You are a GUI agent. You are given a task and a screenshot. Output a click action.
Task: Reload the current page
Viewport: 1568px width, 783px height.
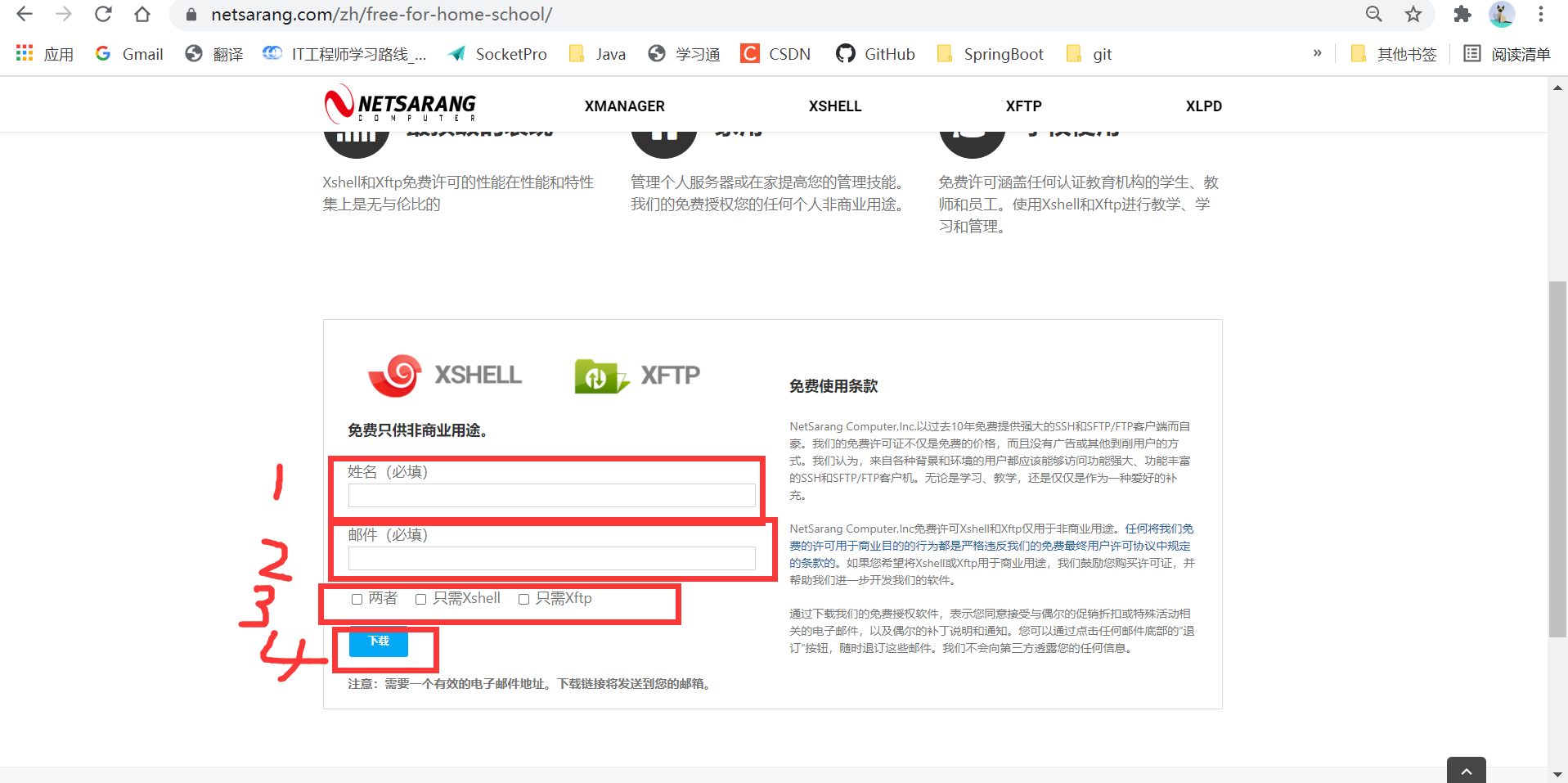coord(103,14)
